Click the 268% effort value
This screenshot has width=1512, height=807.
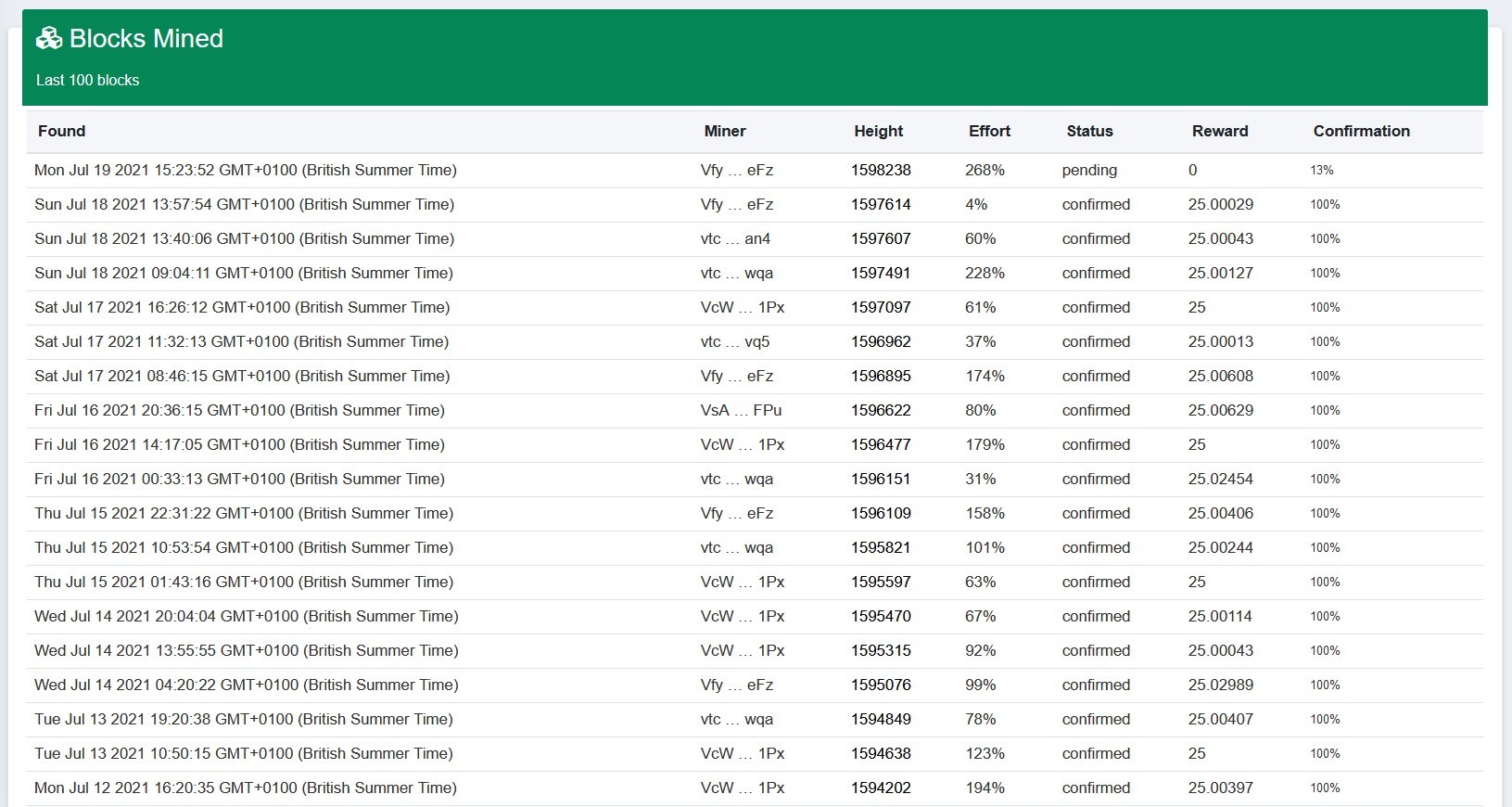[x=985, y=170]
